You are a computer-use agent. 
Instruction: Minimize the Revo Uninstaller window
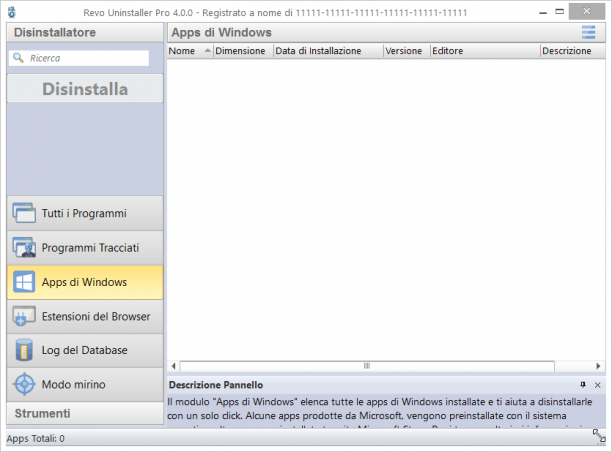point(543,12)
